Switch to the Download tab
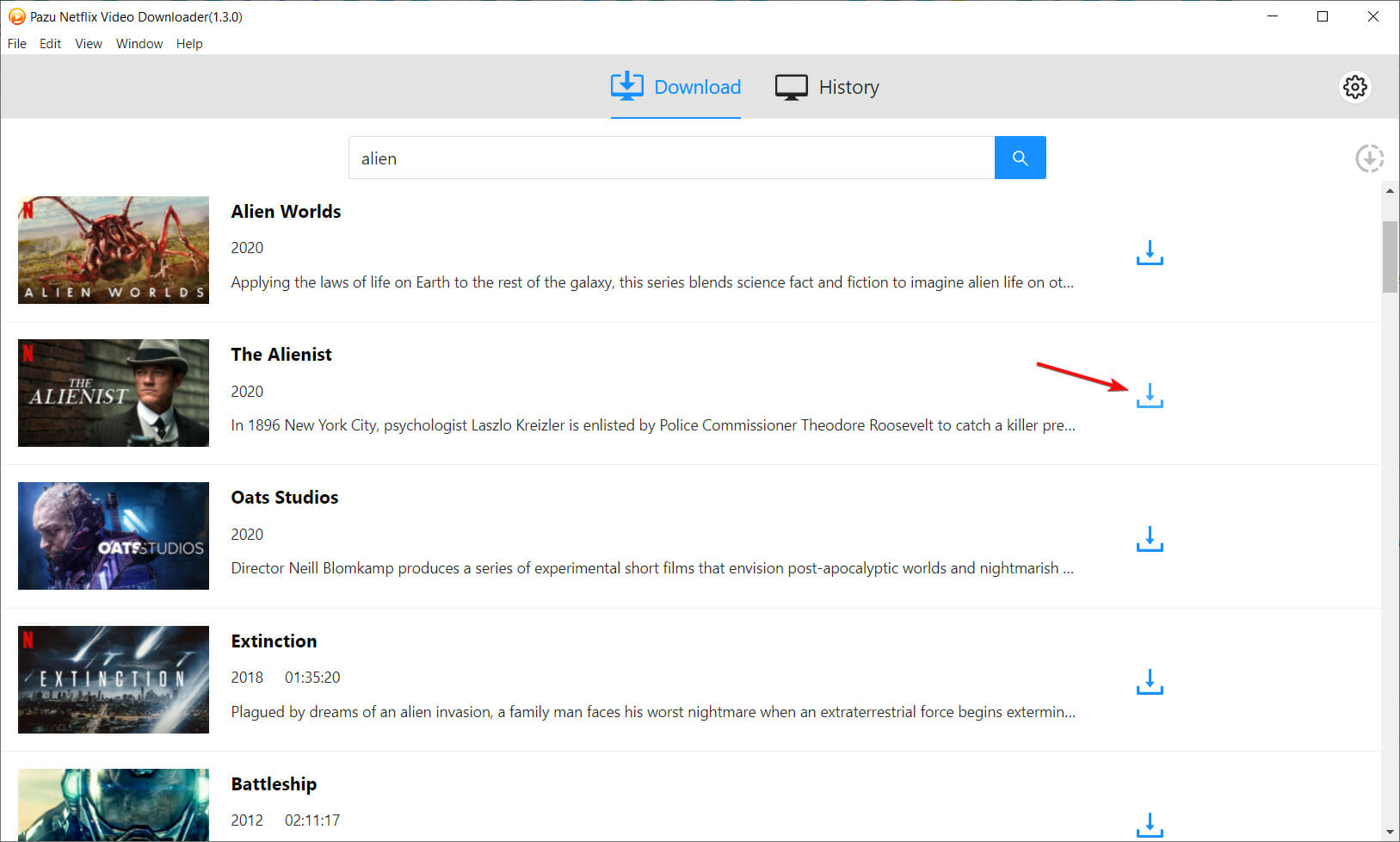 click(x=675, y=87)
